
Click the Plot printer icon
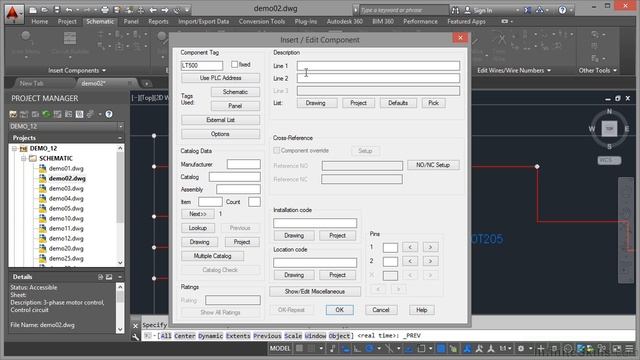coord(105,10)
